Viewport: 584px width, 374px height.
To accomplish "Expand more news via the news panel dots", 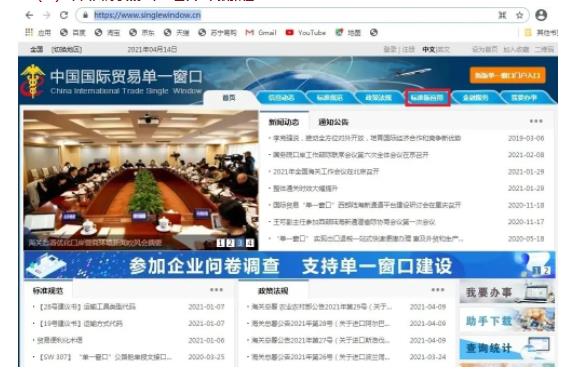I will (x=536, y=121).
